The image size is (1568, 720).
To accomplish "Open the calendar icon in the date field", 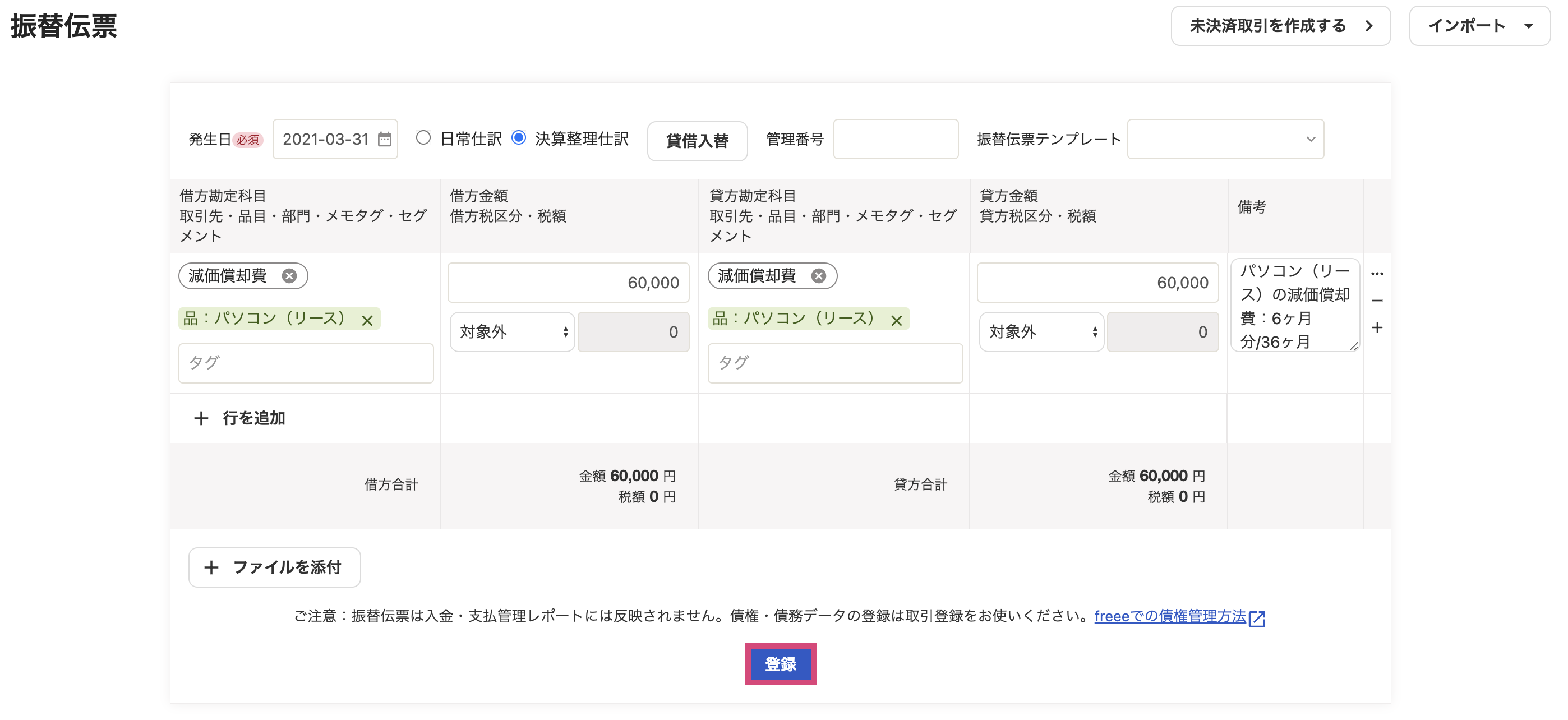I will pos(384,140).
